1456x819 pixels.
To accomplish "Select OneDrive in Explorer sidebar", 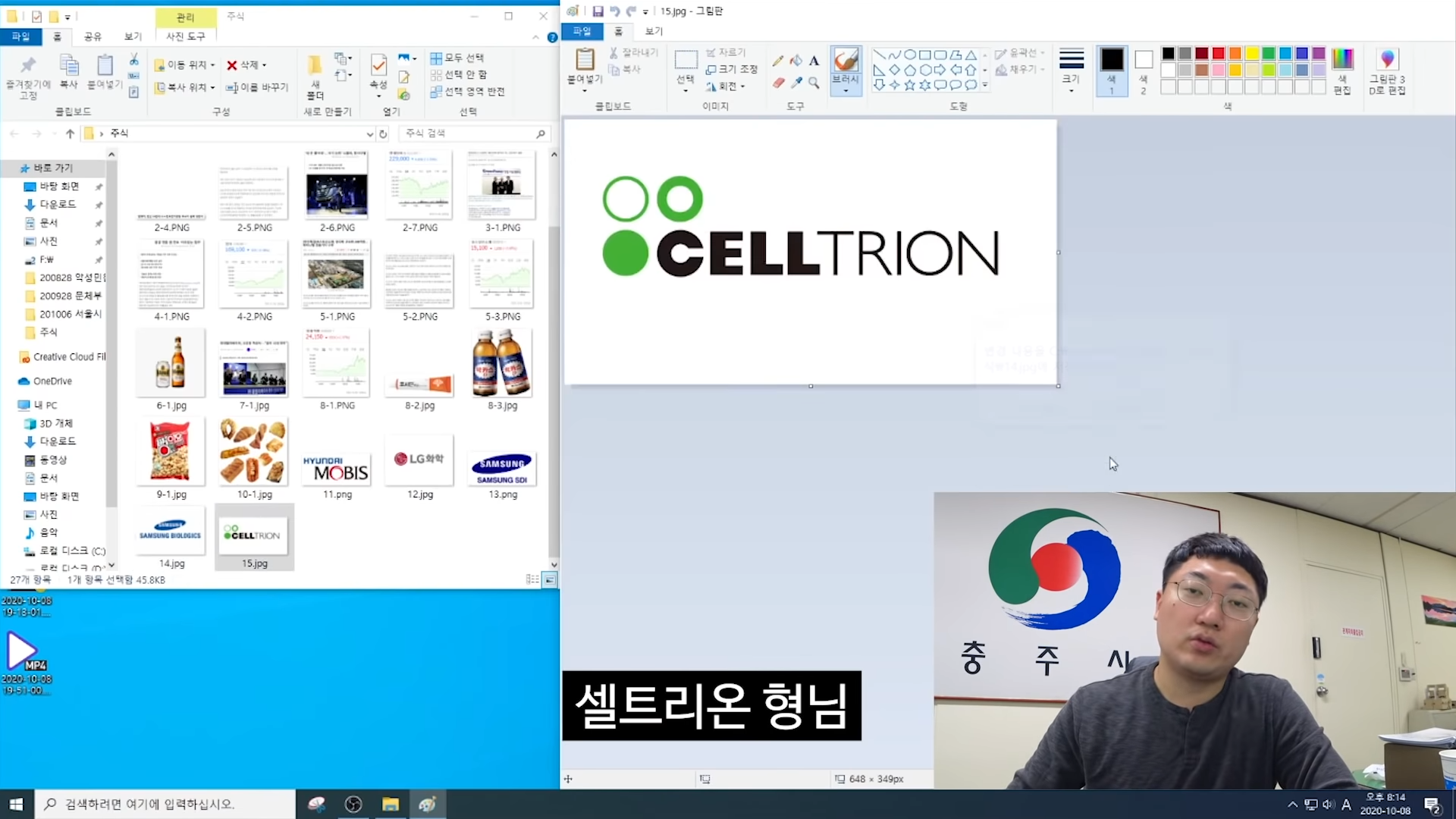I will pyautogui.click(x=52, y=381).
